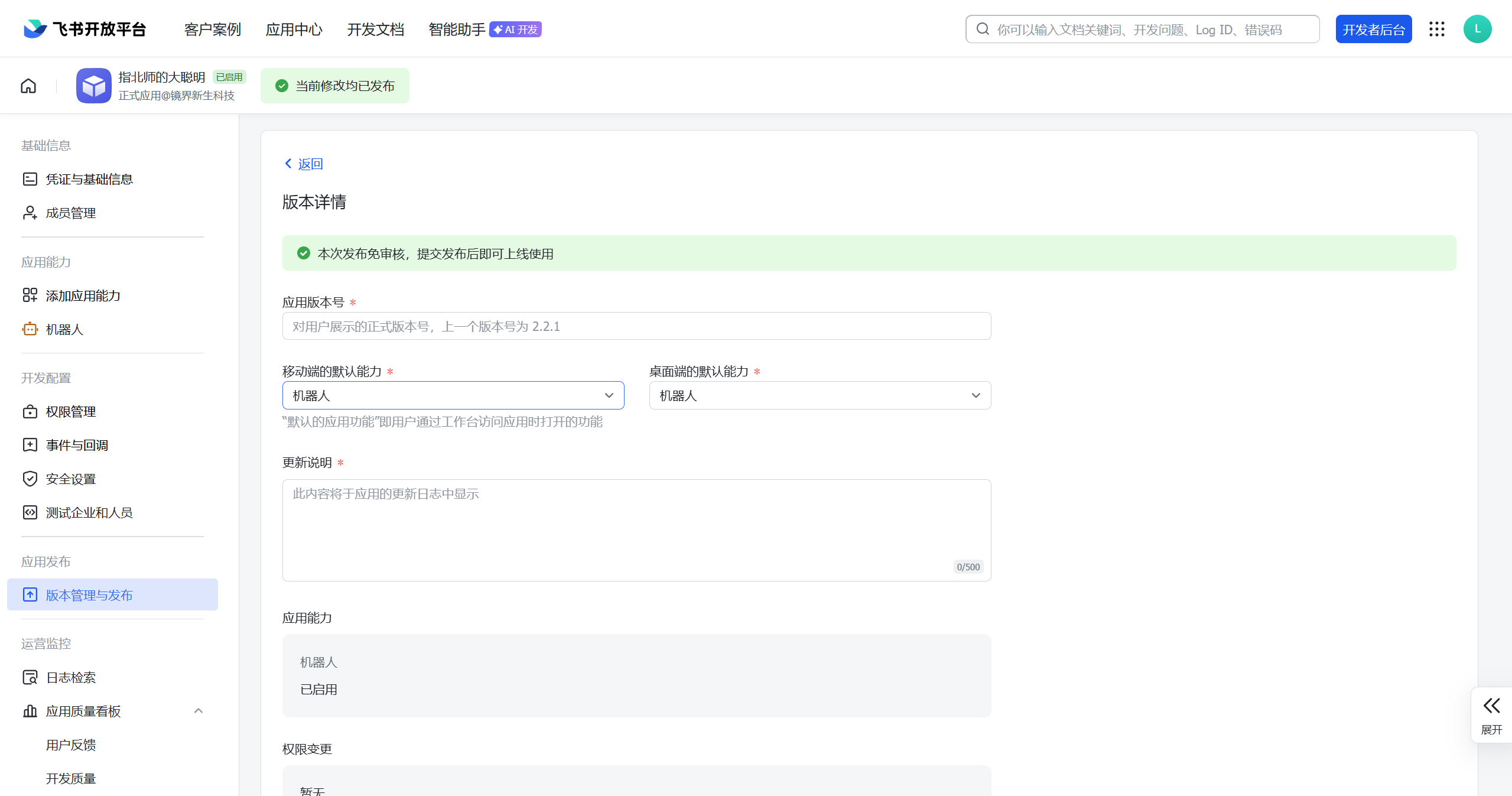
Task: Click the shield icon for 安全设置
Action: click(x=30, y=479)
